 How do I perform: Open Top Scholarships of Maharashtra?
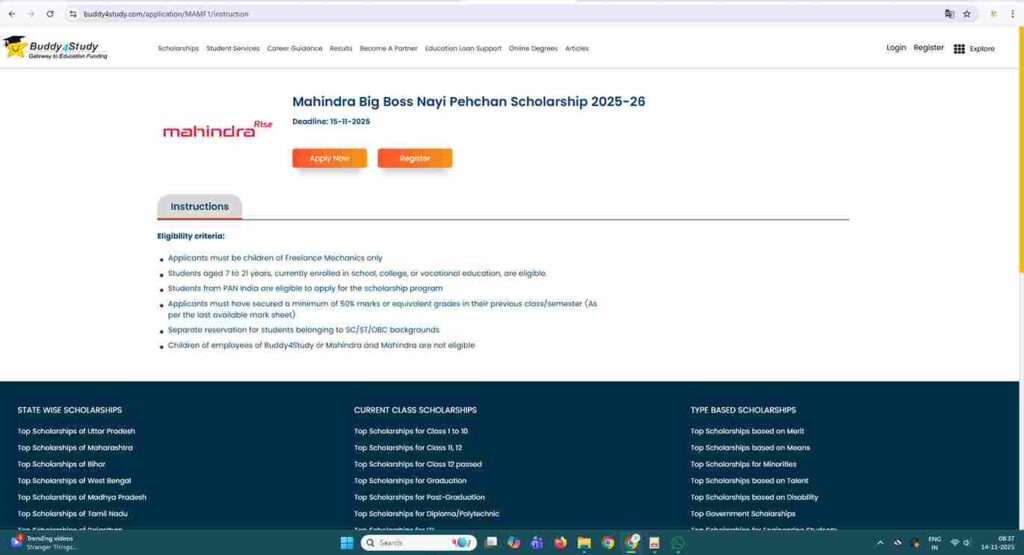pos(75,447)
